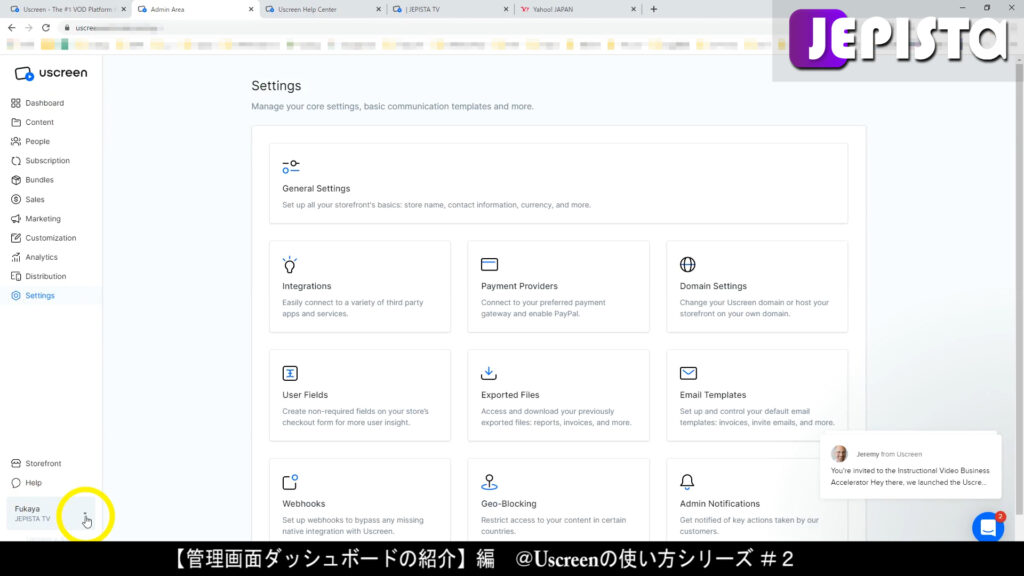Click the Integrations lightbulb icon
Viewport: 1024px width, 576px height.
pos(290,264)
